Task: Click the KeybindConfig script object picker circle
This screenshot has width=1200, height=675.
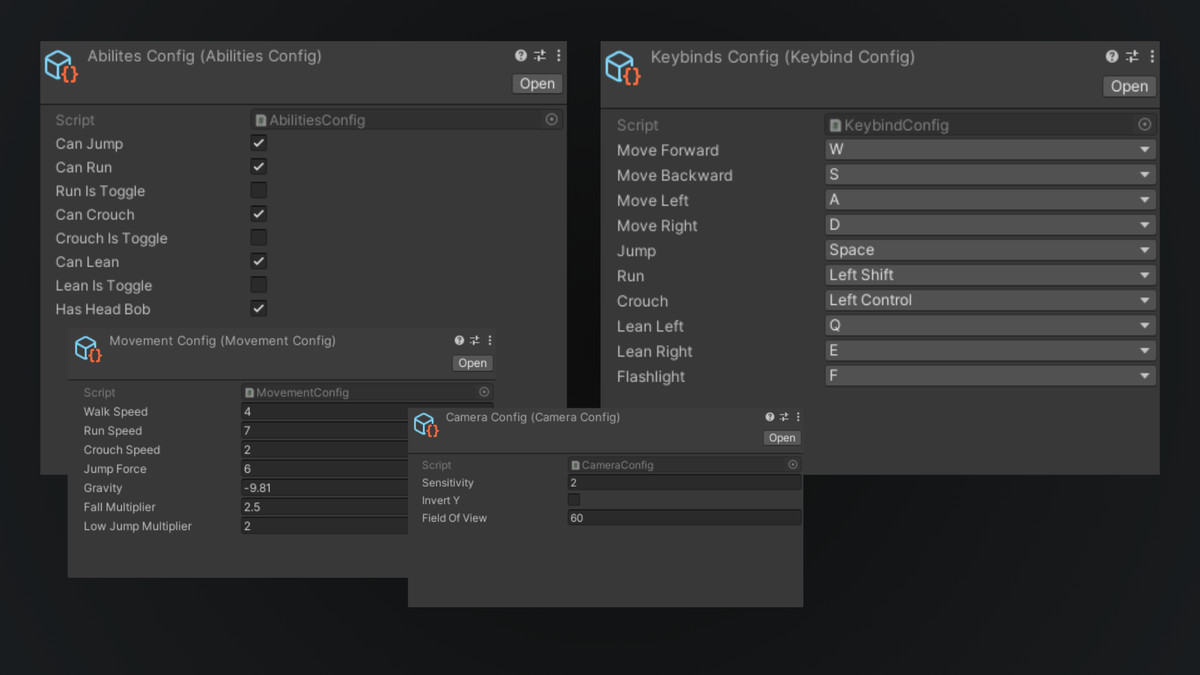Action: pyautogui.click(x=1144, y=125)
